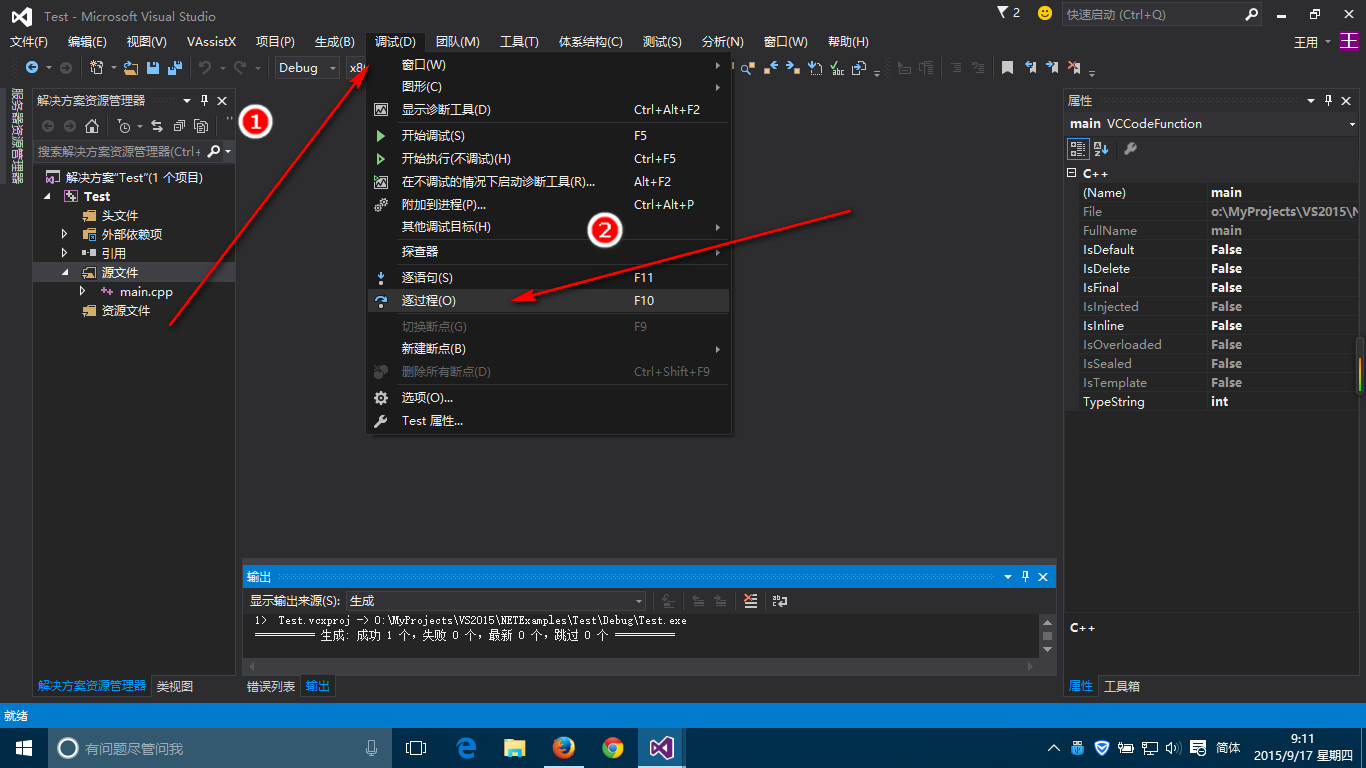Select 开始执行(不调试)(H) menu entry
1366x768 pixels.
(x=550, y=158)
